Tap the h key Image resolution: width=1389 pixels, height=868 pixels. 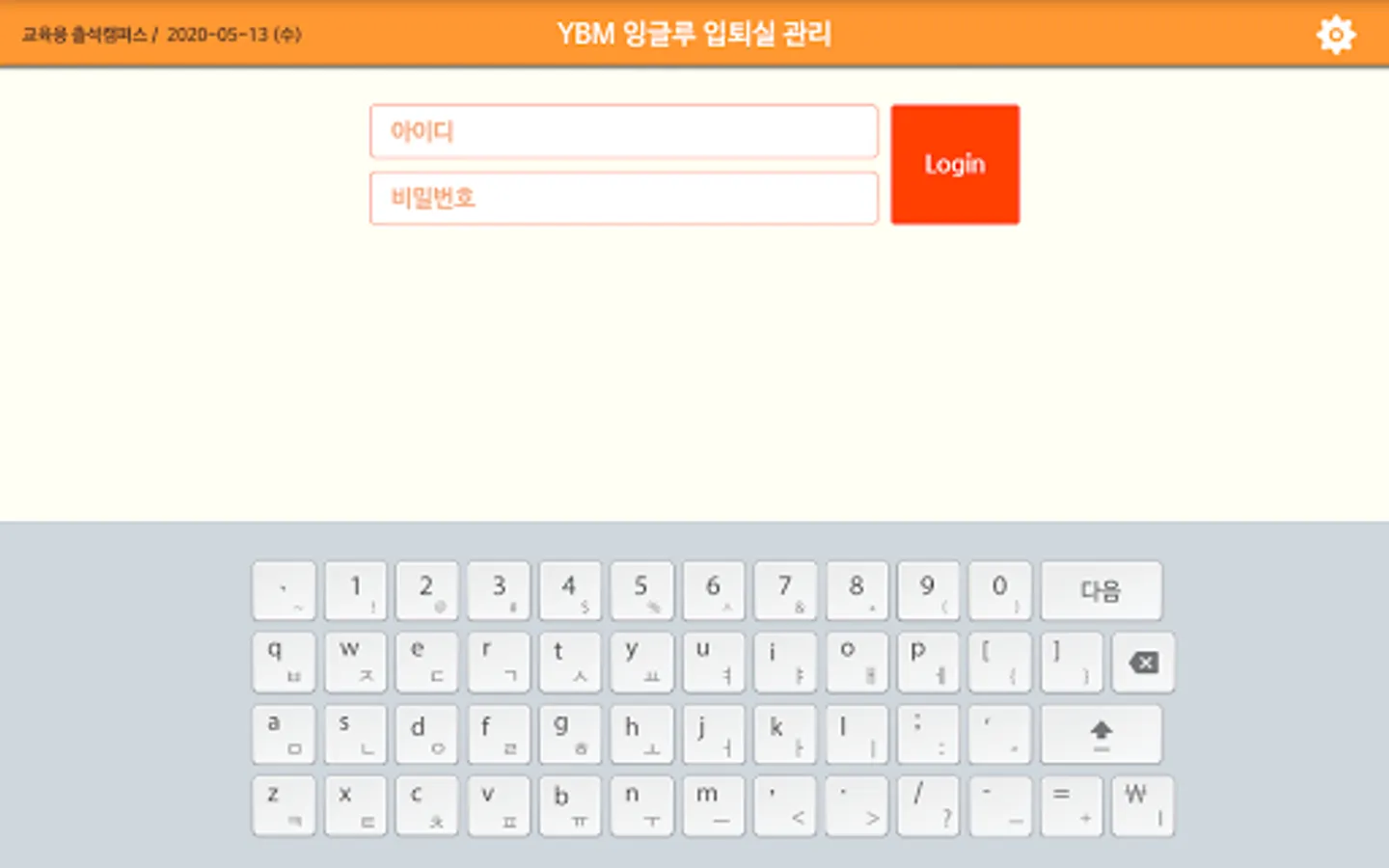click(641, 735)
